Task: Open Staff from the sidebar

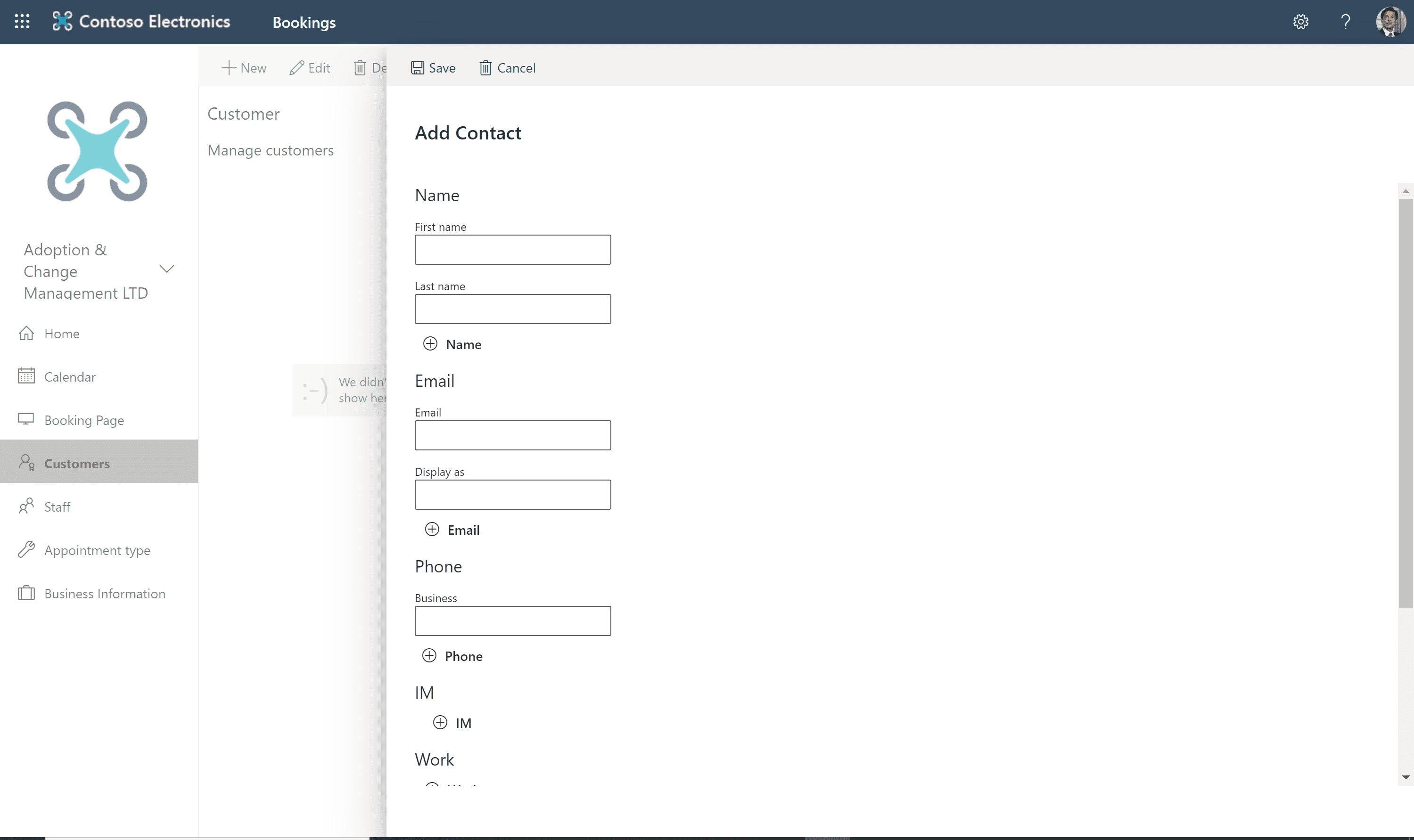Action: click(x=99, y=506)
